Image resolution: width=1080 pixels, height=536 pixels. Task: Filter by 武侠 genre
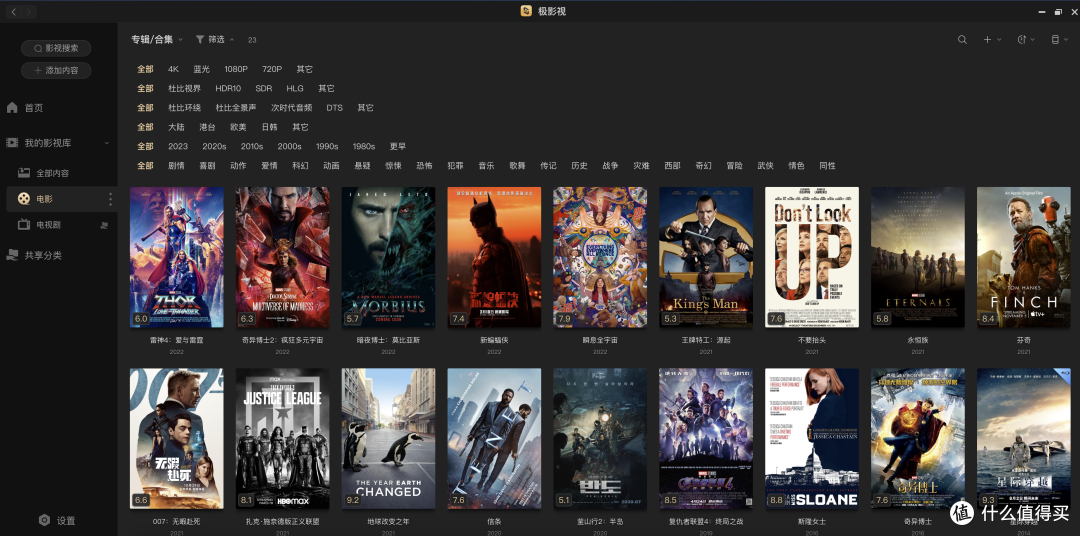[x=765, y=165]
